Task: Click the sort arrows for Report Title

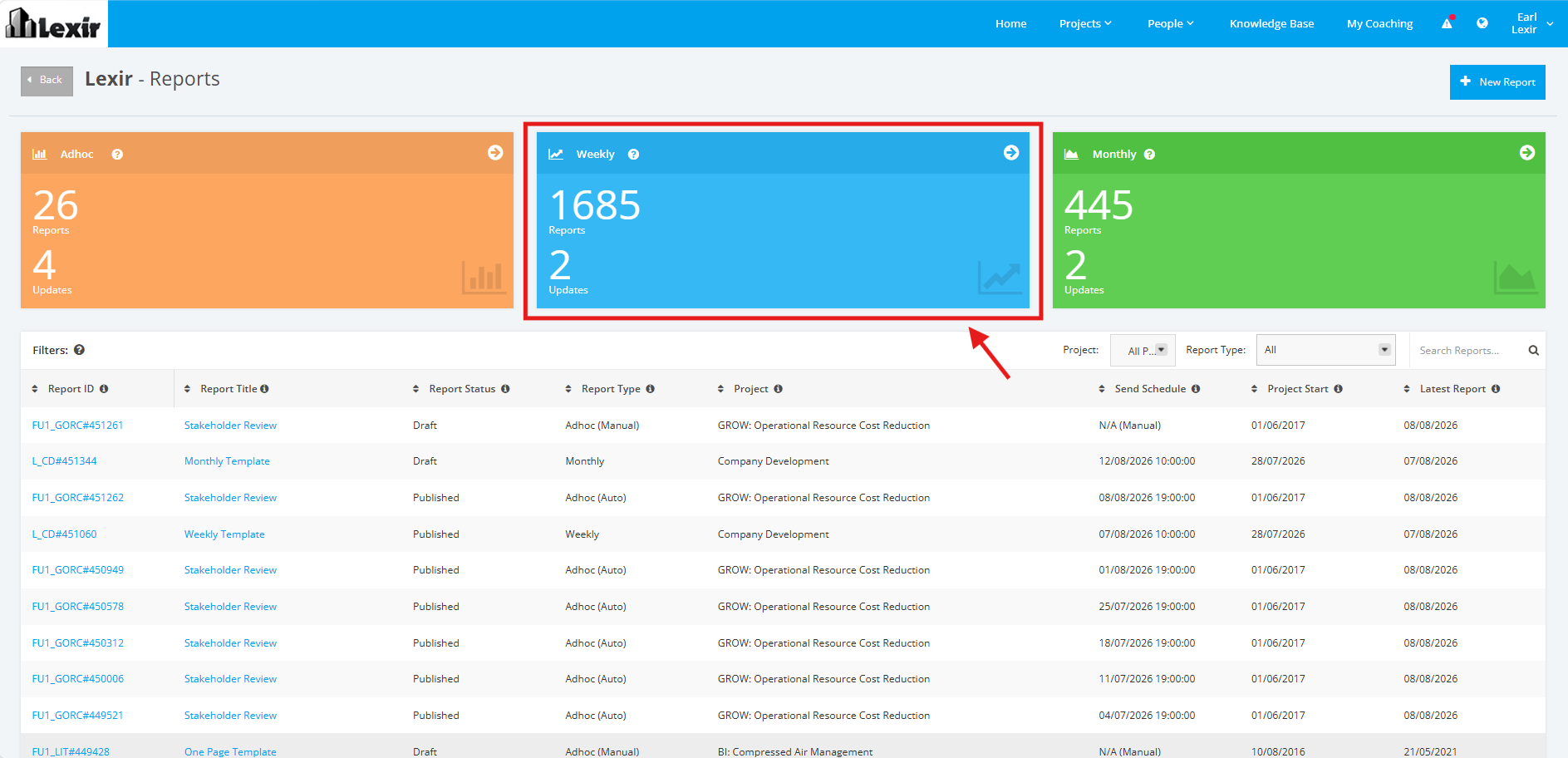Action: 187,389
